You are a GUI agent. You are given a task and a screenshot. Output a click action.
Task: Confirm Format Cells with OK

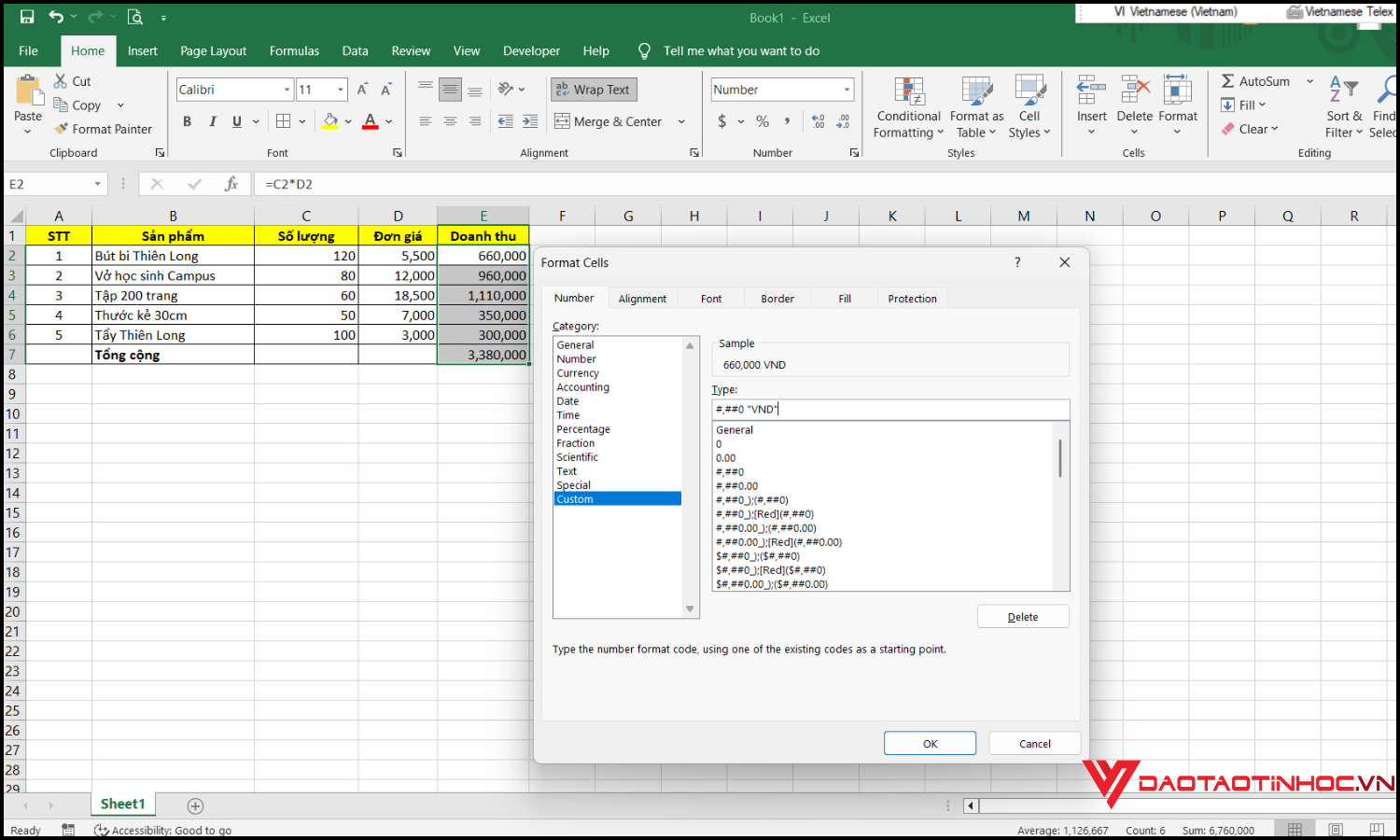(x=930, y=743)
